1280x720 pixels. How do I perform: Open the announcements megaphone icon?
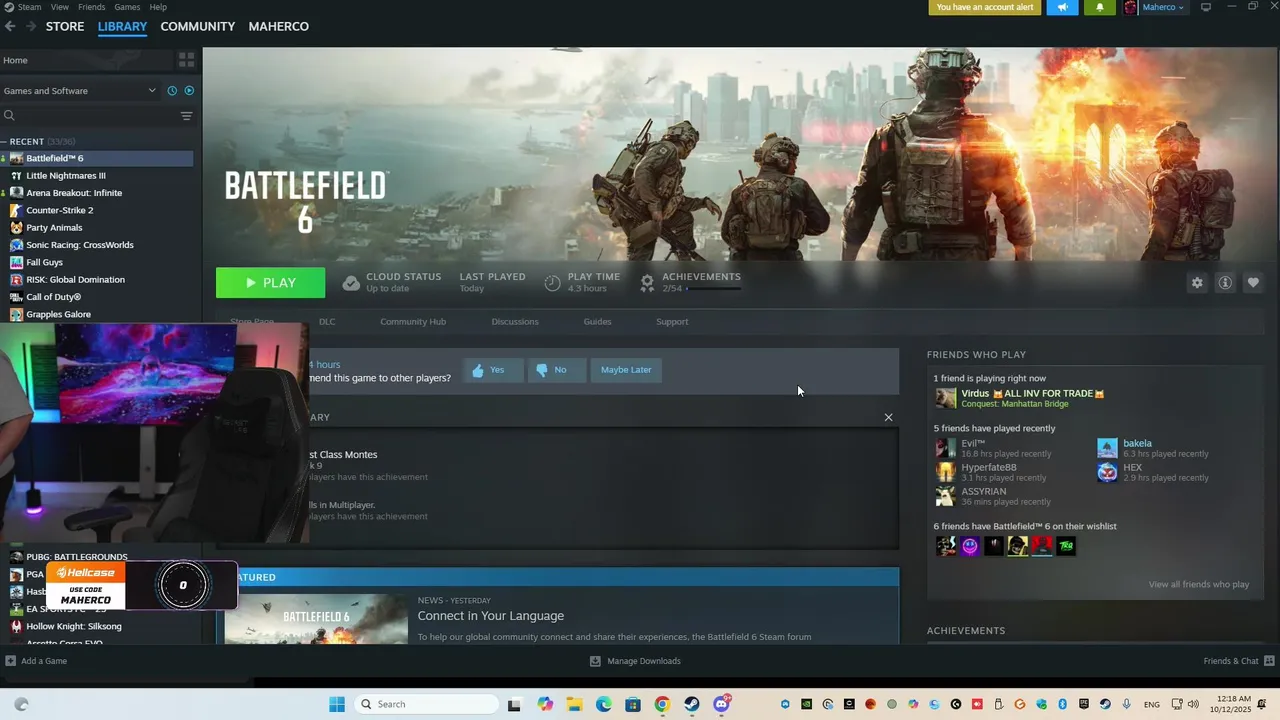[1063, 7]
